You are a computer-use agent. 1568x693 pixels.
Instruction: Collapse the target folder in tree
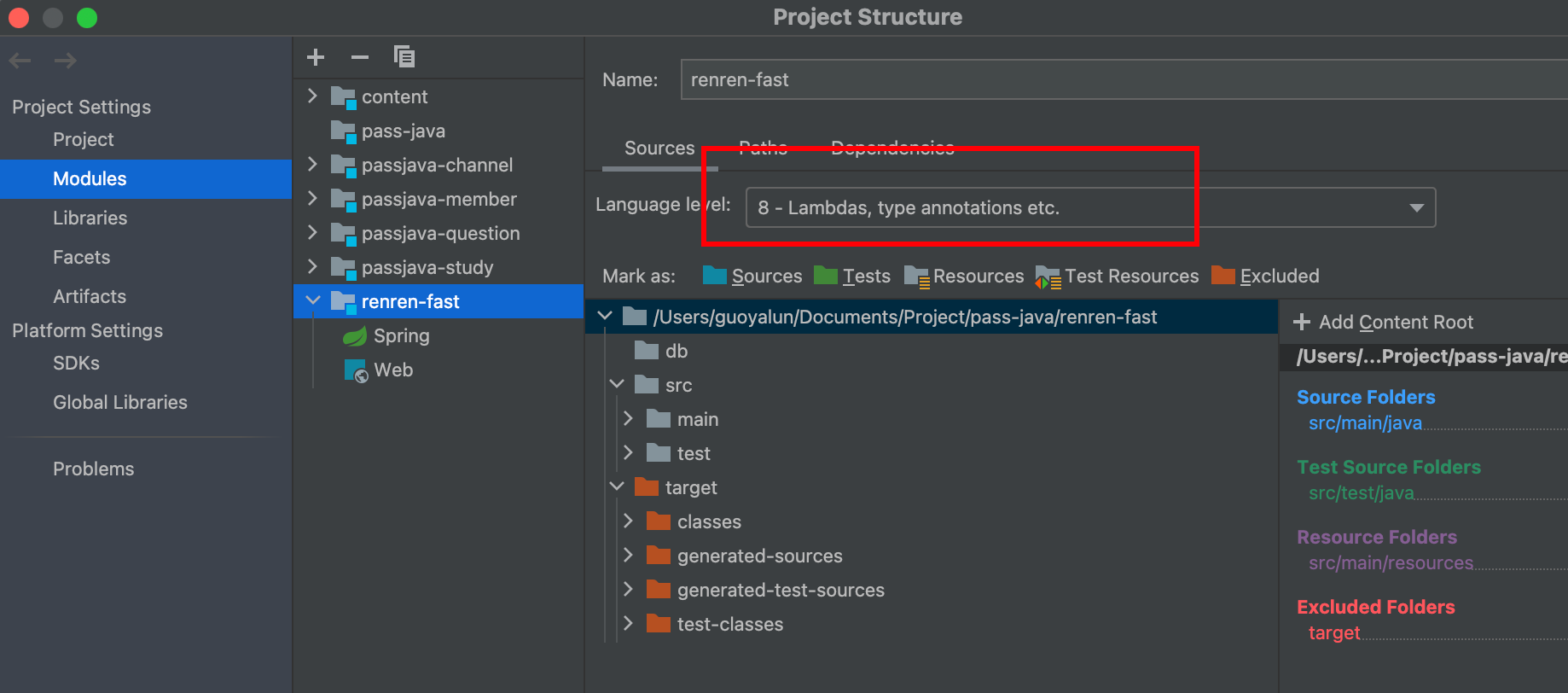pos(617,486)
